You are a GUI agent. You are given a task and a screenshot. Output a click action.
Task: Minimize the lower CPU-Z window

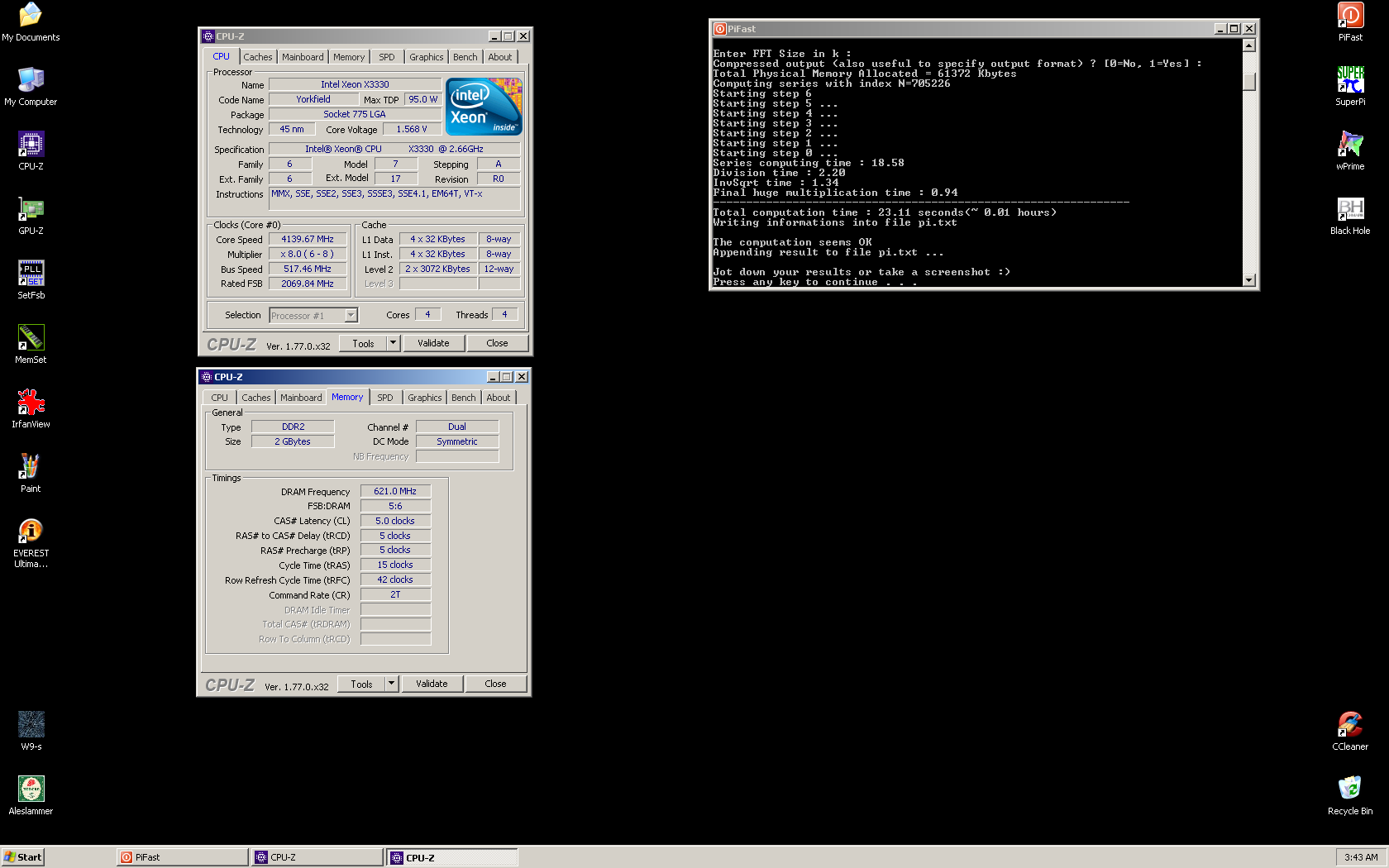[493, 377]
